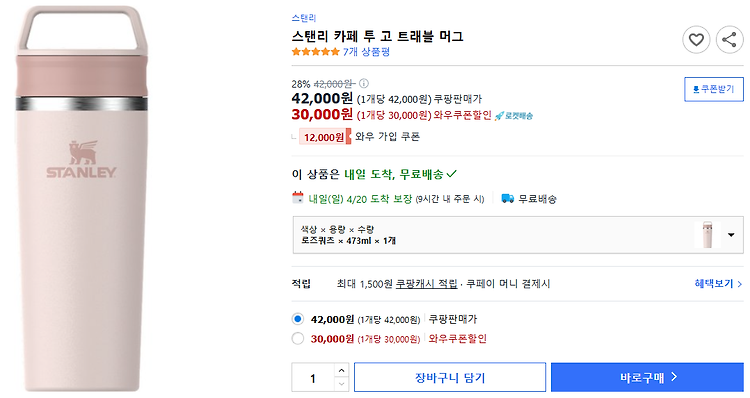Image resolution: width=750 pixels, height=398 pixels.
Task: Decrease quantity with the down arrow
Action: pyautogui.click(x=341, y=384)
